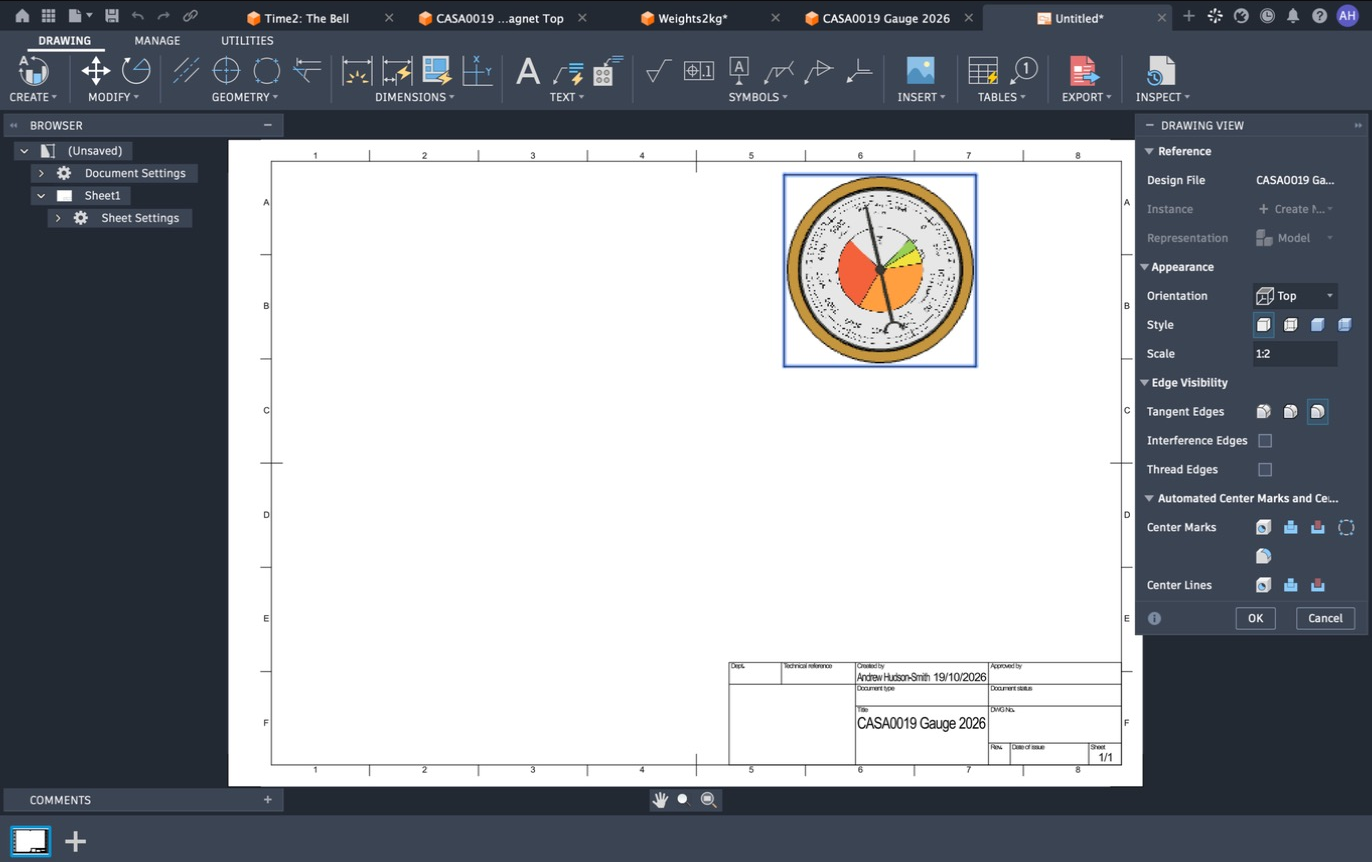Click the Center Mark Pattern tool
Image resolution: width=1372 pixels, height=862 pixels.
tap(267, 71)
